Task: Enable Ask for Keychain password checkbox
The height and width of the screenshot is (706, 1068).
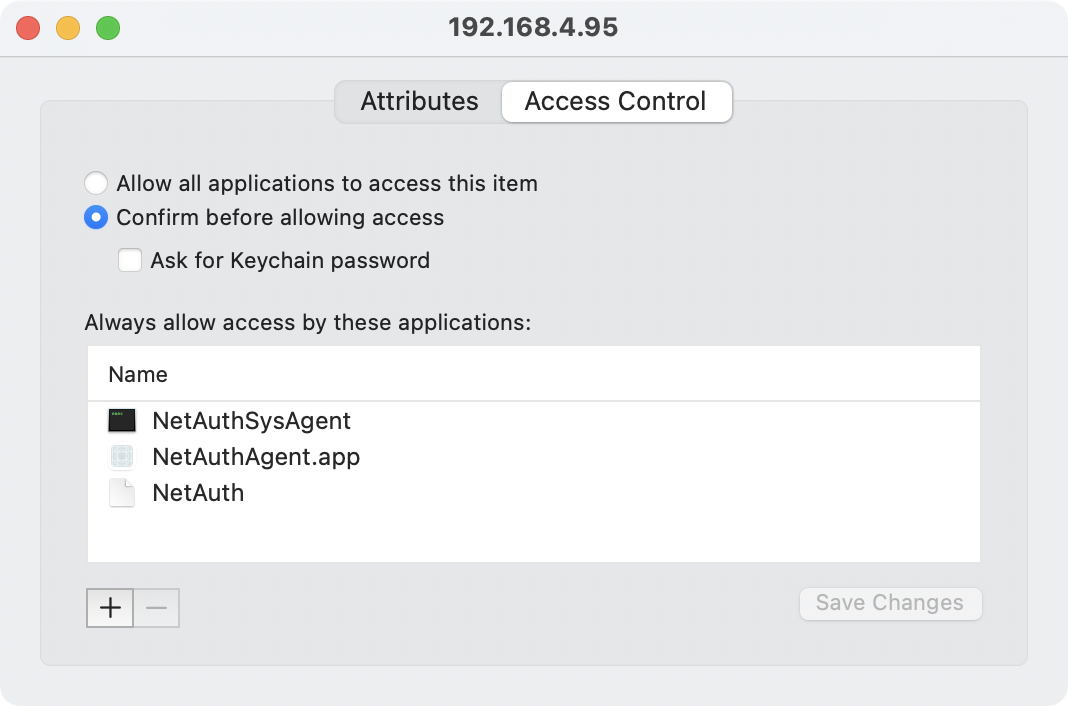Action: pos(130,261)
